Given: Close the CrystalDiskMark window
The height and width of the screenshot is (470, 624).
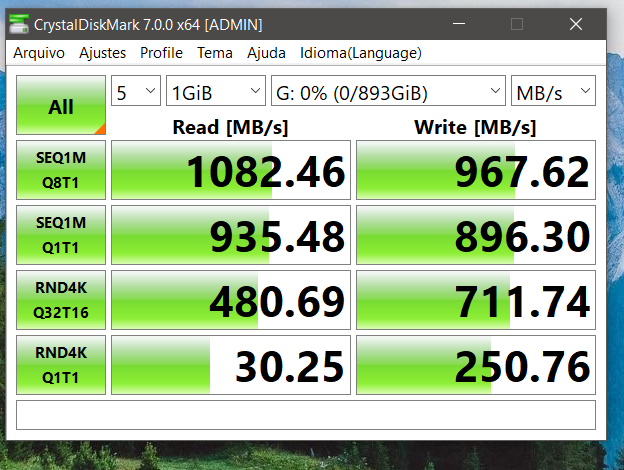Looking at the screenshot, I should [576, 24].
